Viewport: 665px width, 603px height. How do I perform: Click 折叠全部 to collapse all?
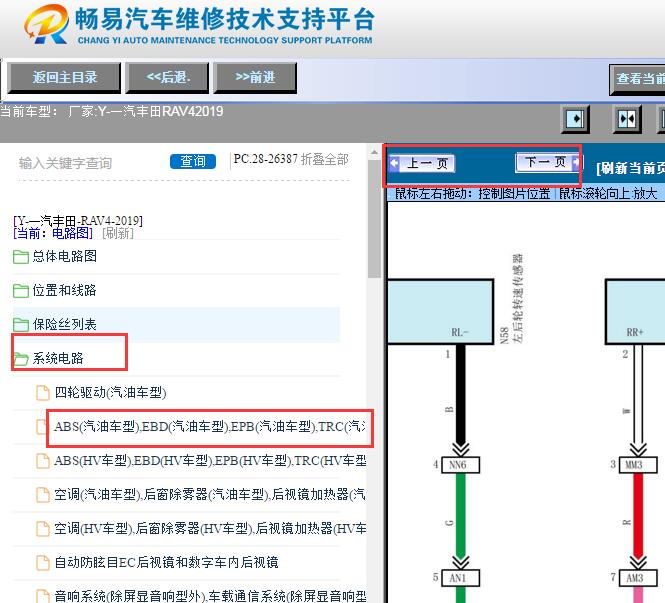coord(325,159)
